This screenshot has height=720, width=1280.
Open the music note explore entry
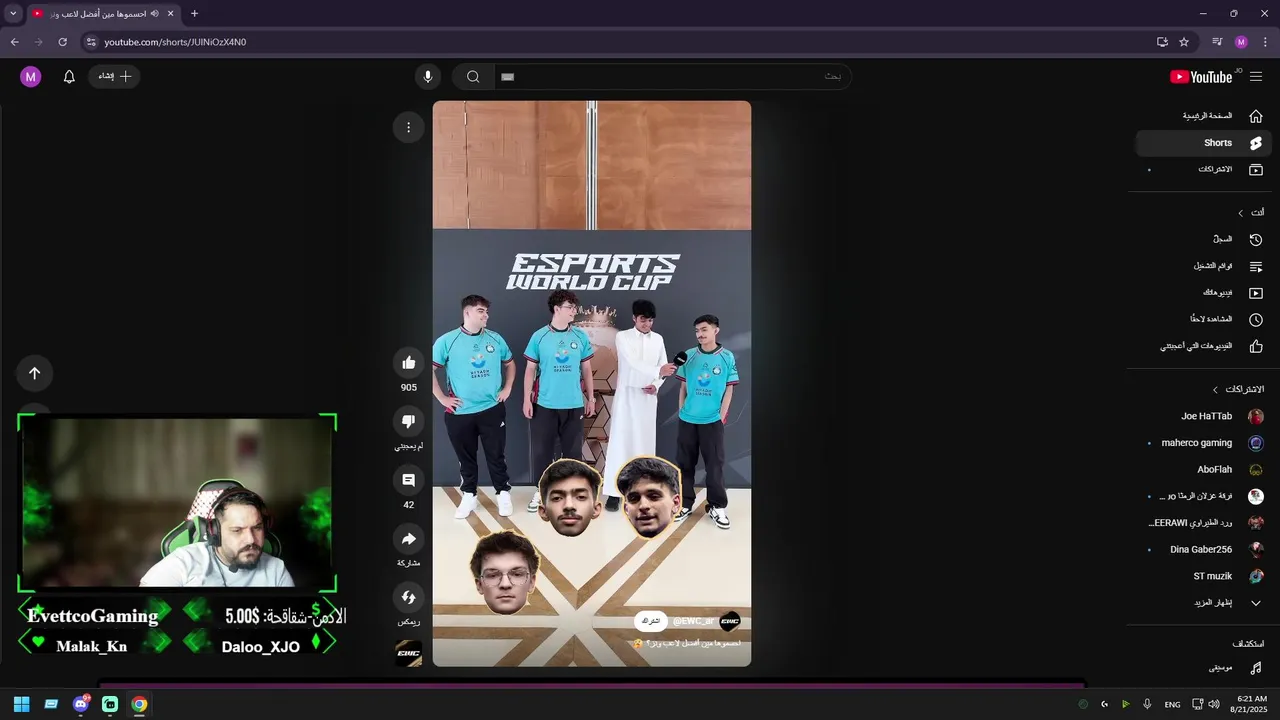click(x=1256, y=668)
